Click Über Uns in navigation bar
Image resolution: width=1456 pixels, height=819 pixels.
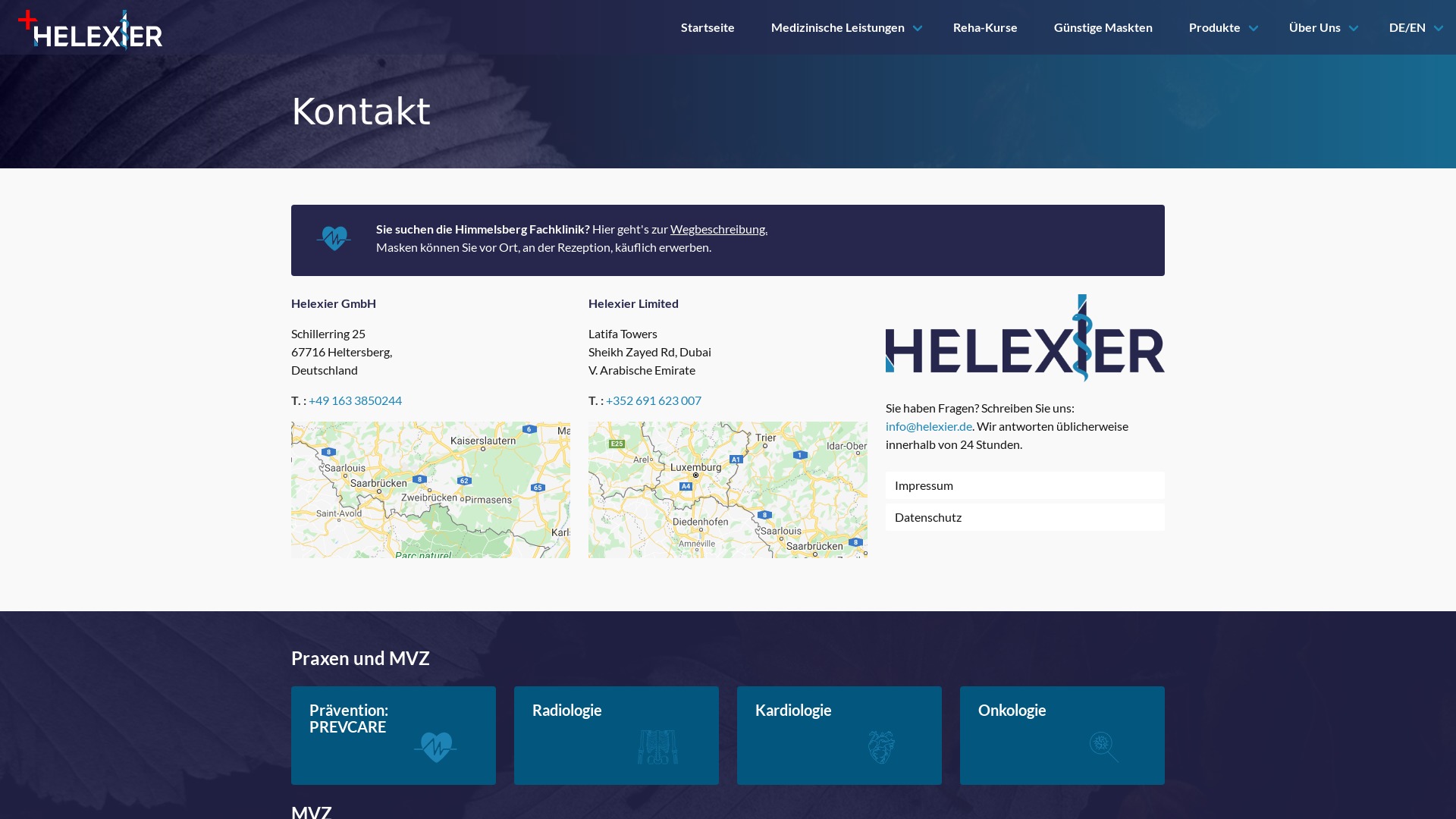[1315, 27]
